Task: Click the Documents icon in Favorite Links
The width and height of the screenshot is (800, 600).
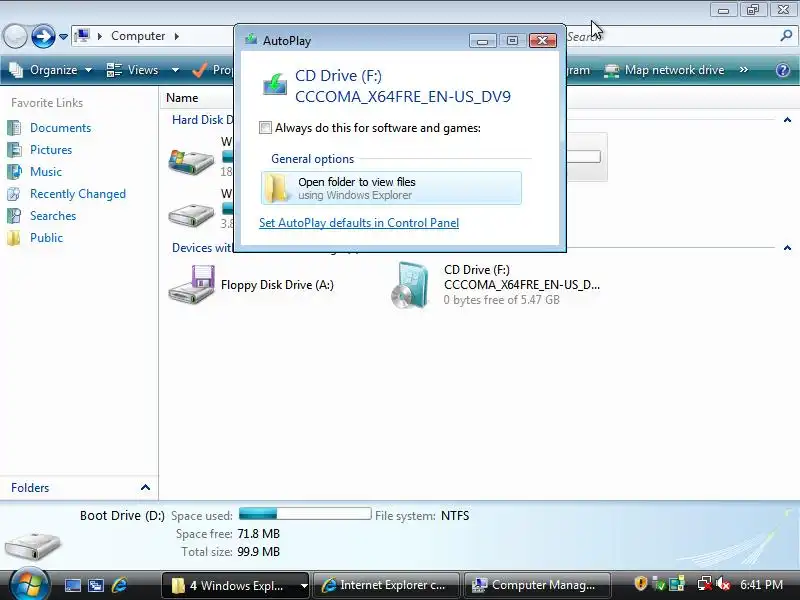Action: click(14, 128)
